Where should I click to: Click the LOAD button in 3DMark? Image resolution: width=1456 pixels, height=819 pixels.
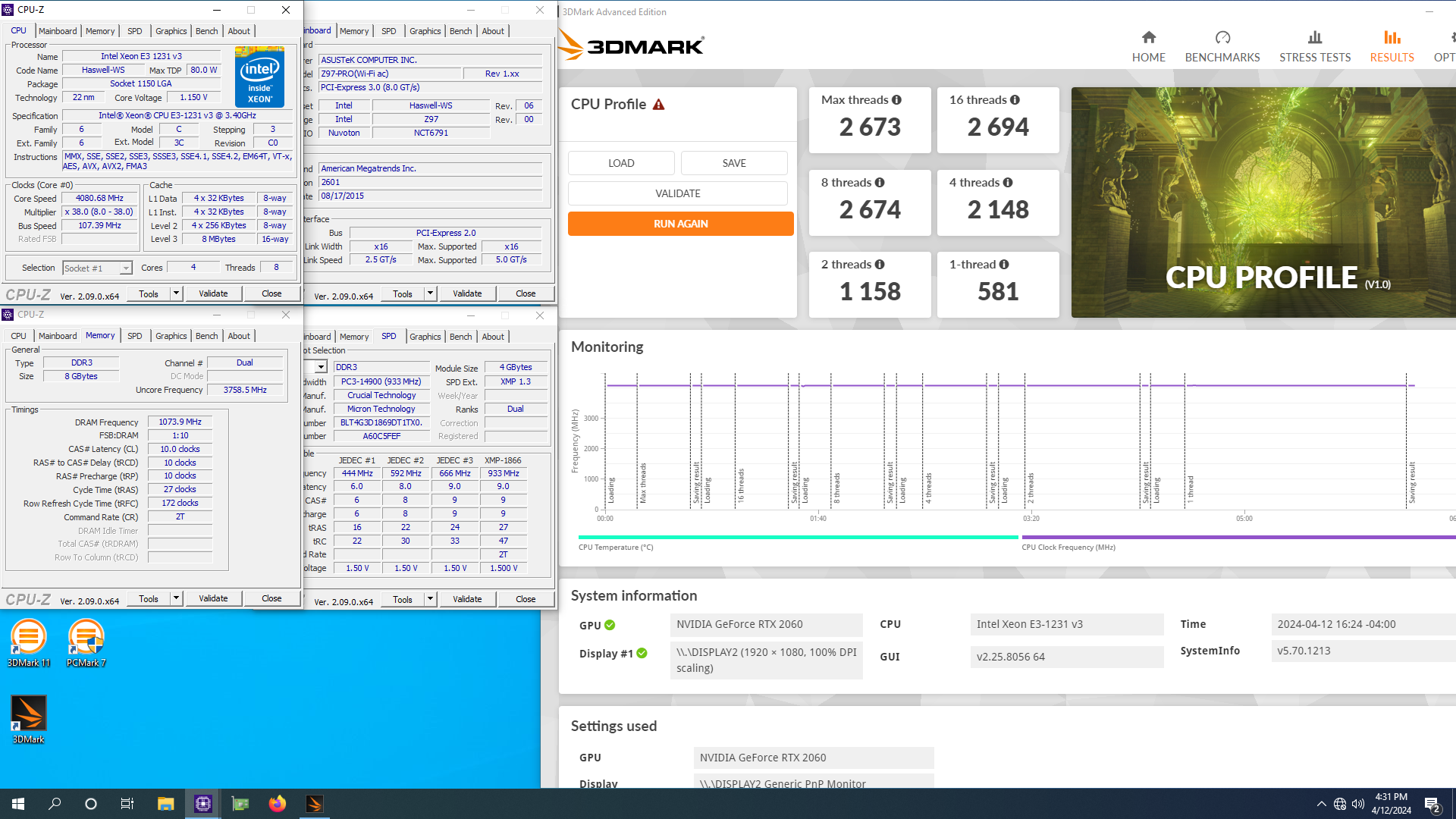tap(621, 163)
